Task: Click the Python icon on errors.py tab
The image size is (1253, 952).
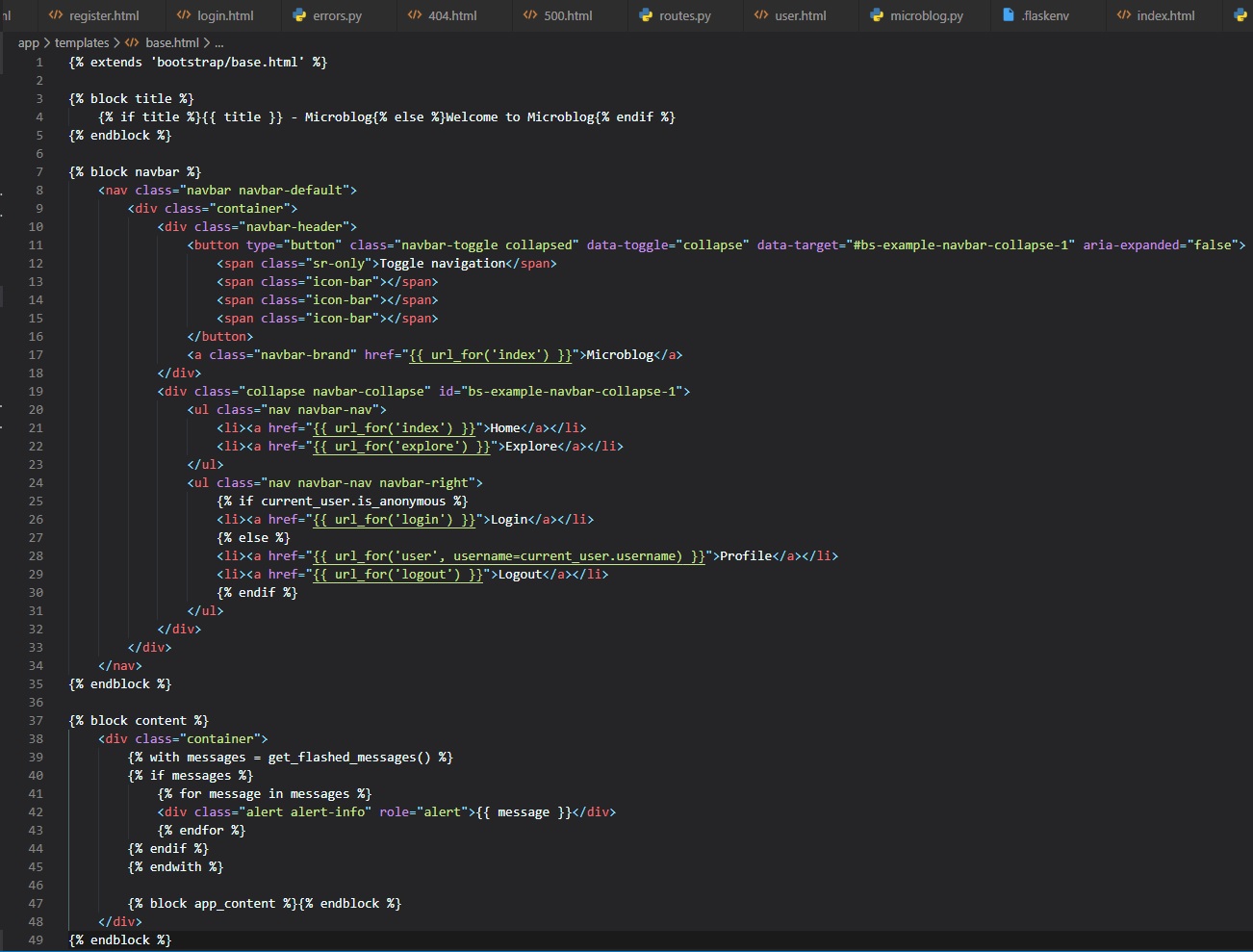Action: (299, 15)
